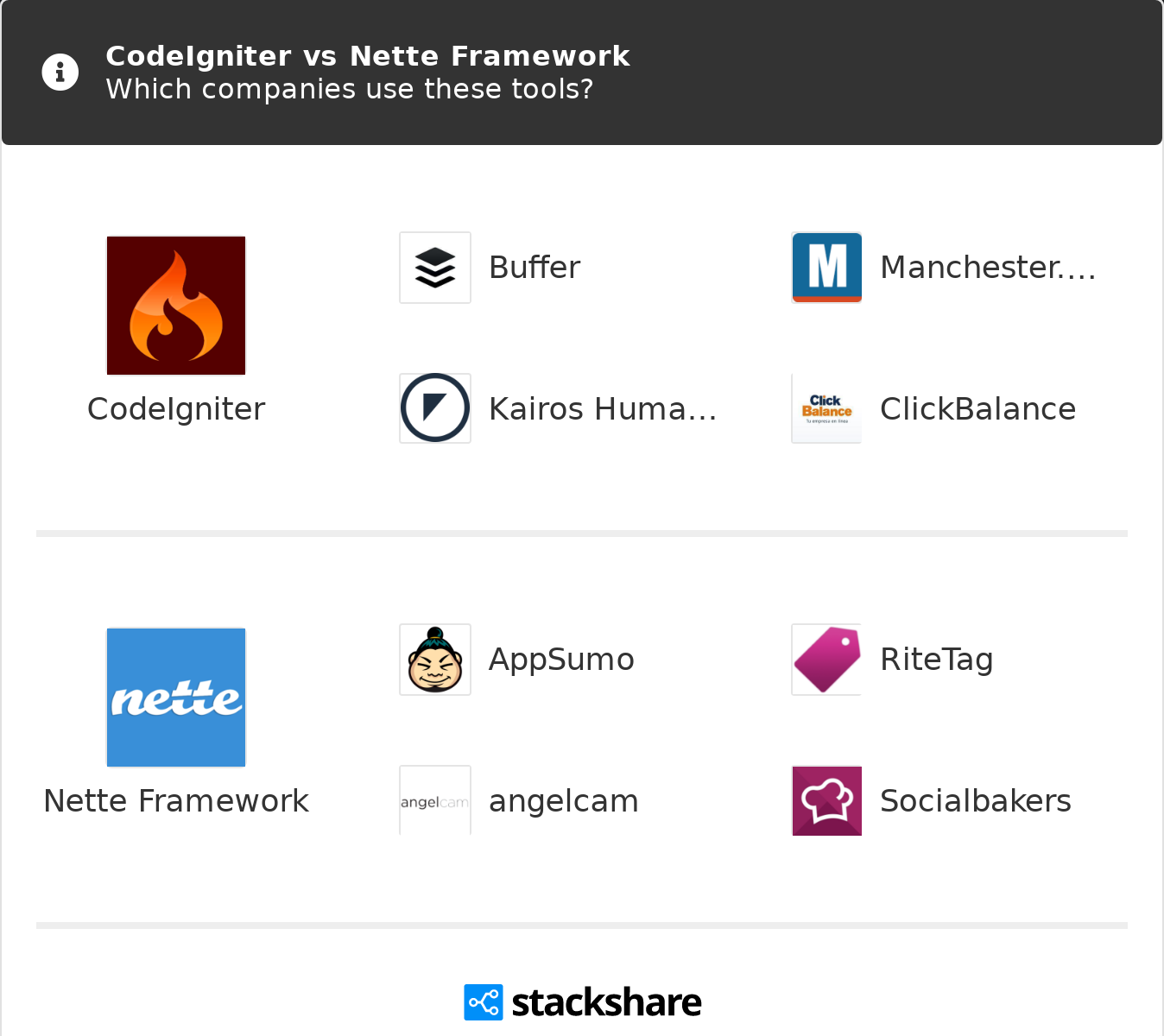Viewport: 1164px width, 1036px height.
Task: Follow the Kairos Huma... company link
Action: (x=603, y=409)
